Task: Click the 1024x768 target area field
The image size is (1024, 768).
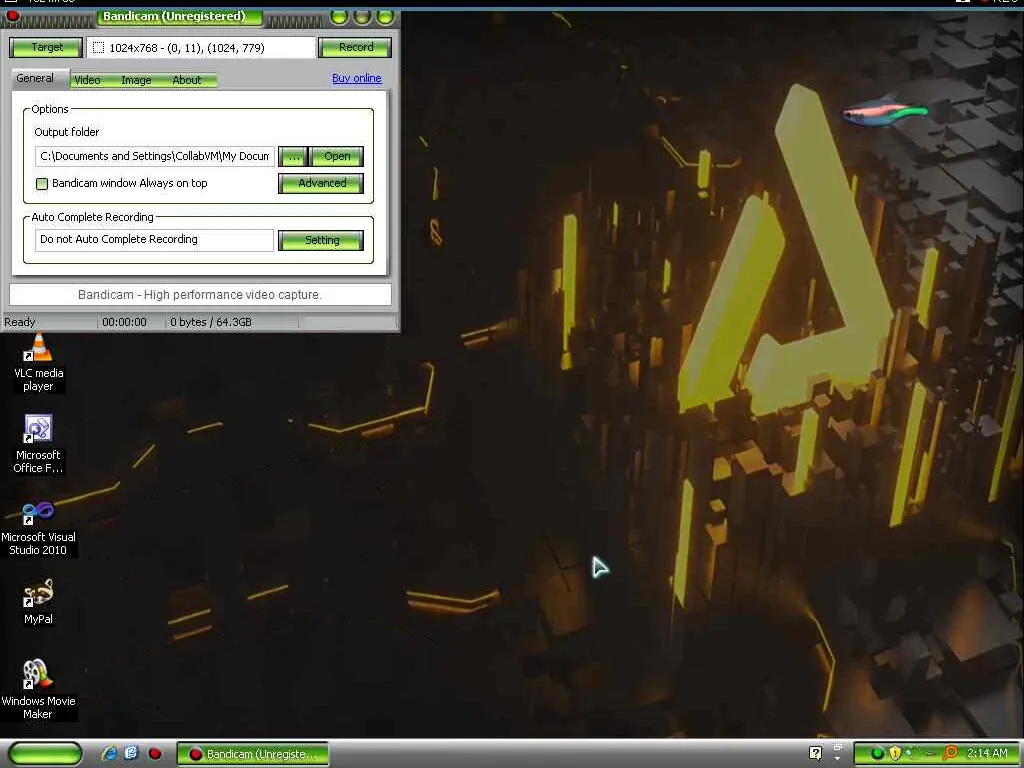Action: [x=201, y=47]
